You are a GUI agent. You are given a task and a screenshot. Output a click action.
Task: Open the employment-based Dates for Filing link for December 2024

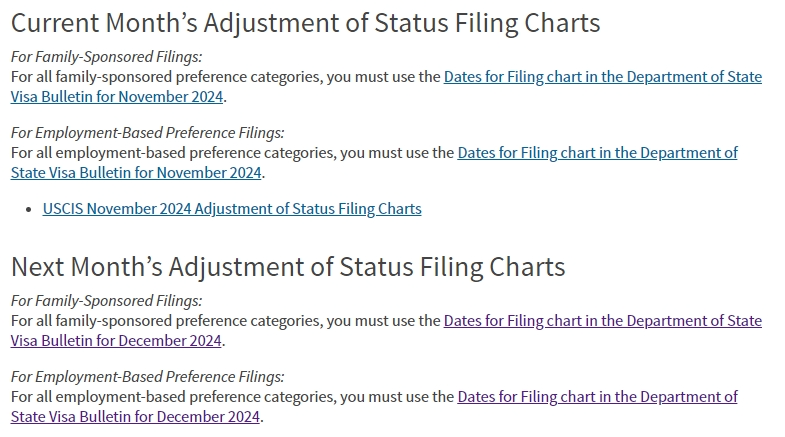597,396
